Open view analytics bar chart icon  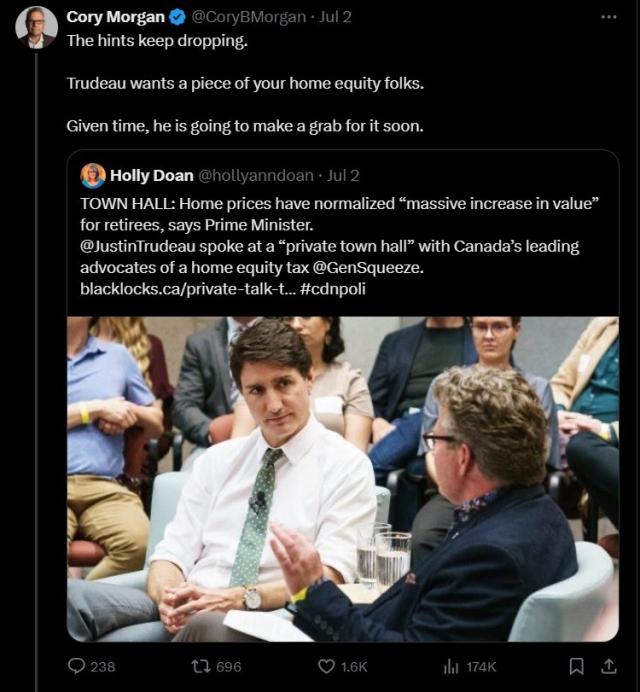click(451, 666)
